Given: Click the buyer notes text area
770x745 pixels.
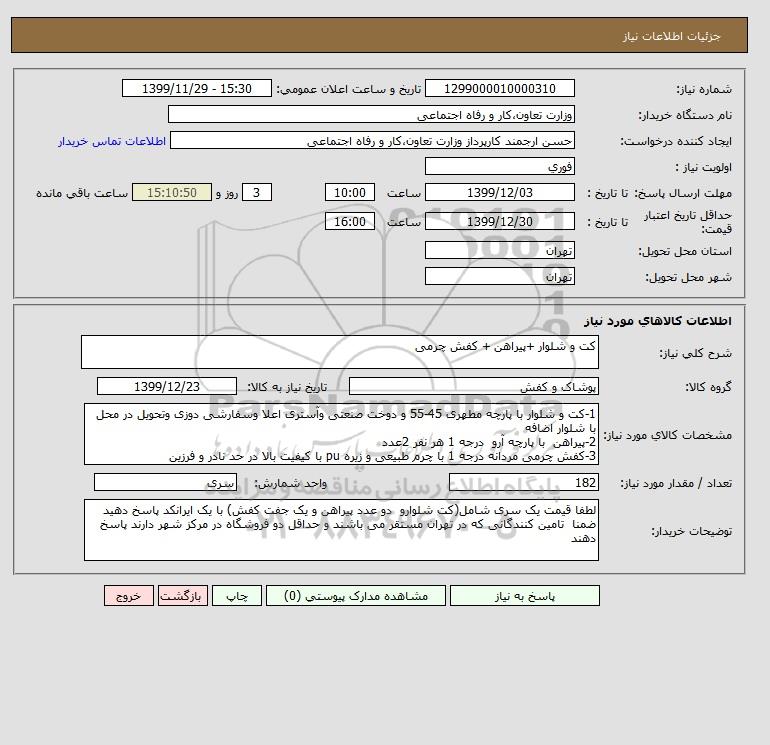Looking at the screenshot, I should 341,530.
